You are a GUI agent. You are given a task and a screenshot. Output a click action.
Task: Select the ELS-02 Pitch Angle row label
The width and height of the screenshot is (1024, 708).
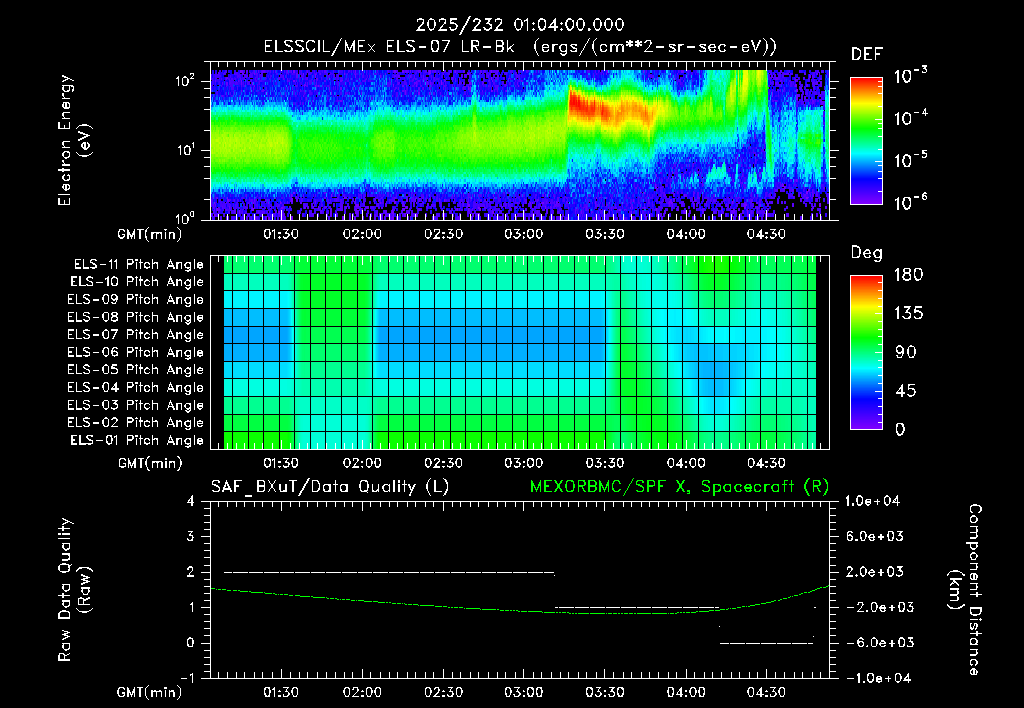(x=136, y=423)
